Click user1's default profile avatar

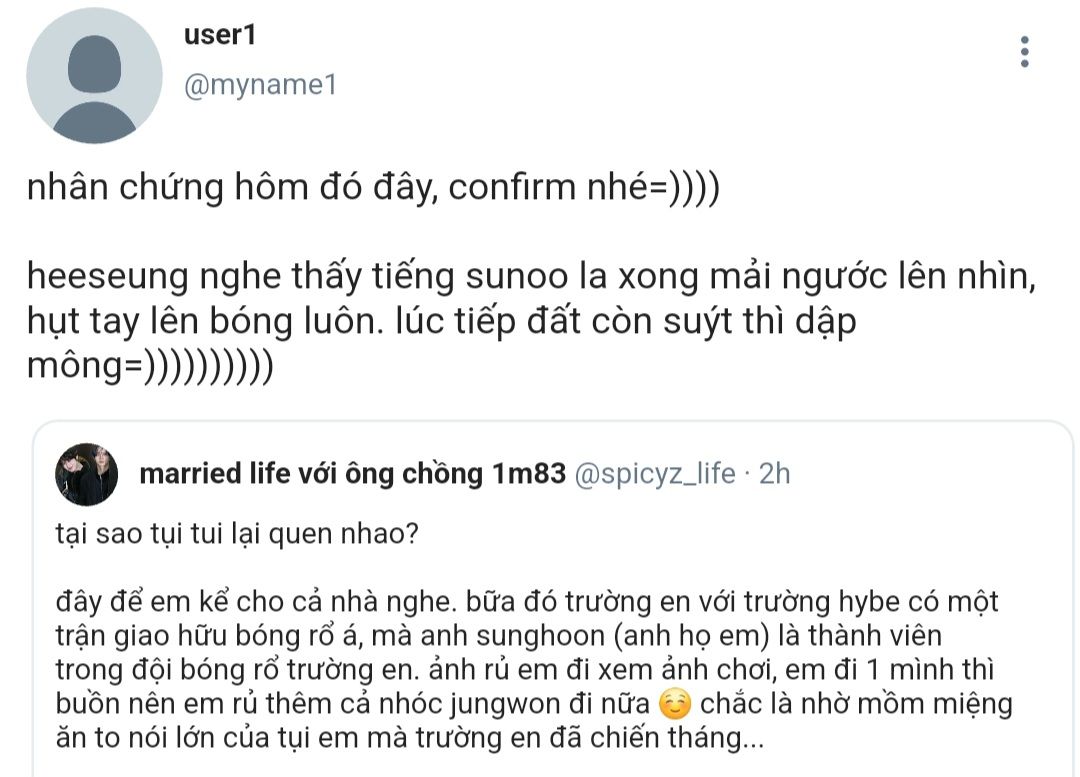click(94, 76)
